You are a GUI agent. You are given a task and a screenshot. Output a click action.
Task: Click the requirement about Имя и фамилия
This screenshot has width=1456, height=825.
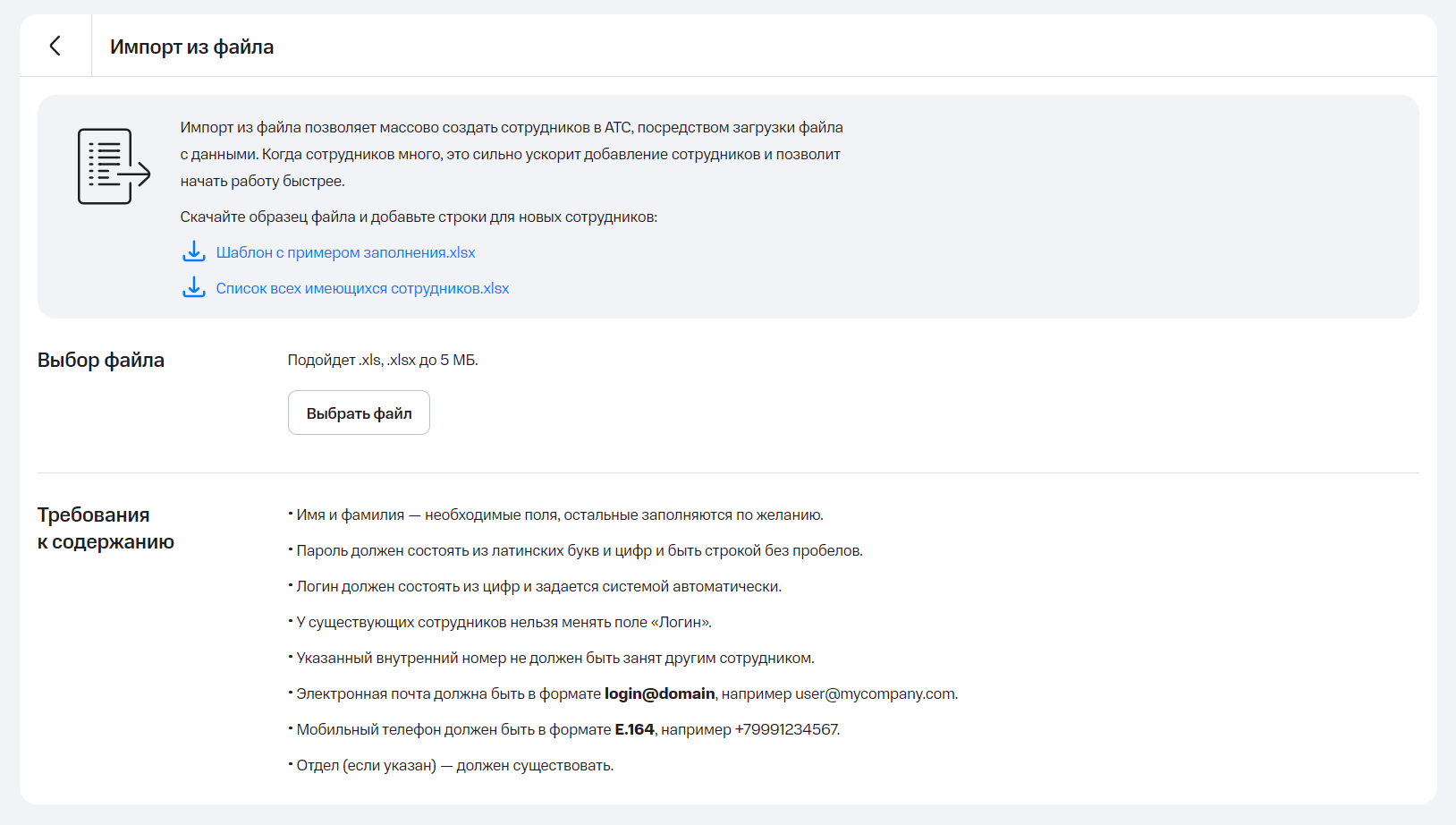(x=559, y=515)
